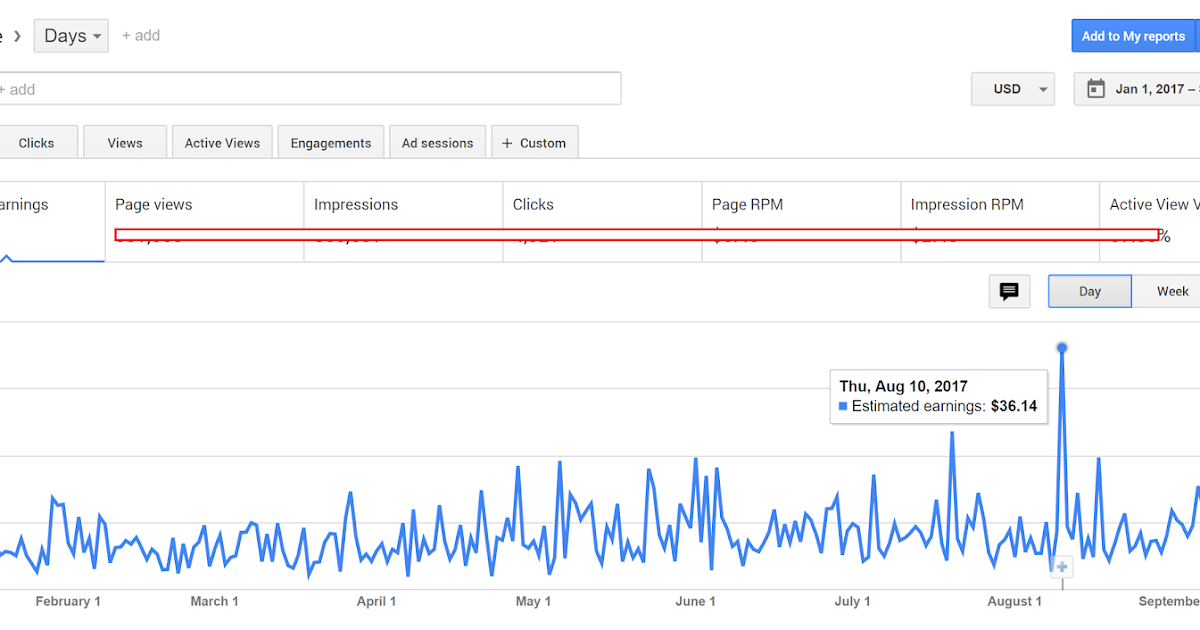Click the plus icon on Custom tab
Viewport: 1200px width, 630px height.
point(507,143)
